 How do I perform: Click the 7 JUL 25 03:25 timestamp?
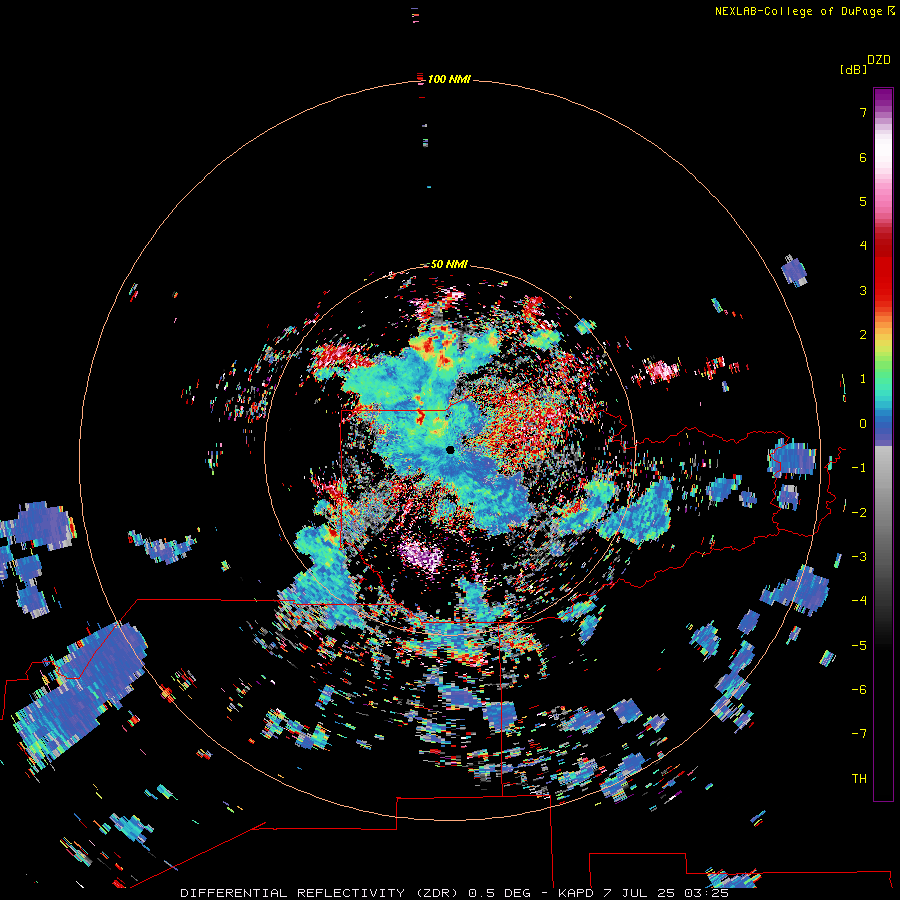[x=666, y=893]
